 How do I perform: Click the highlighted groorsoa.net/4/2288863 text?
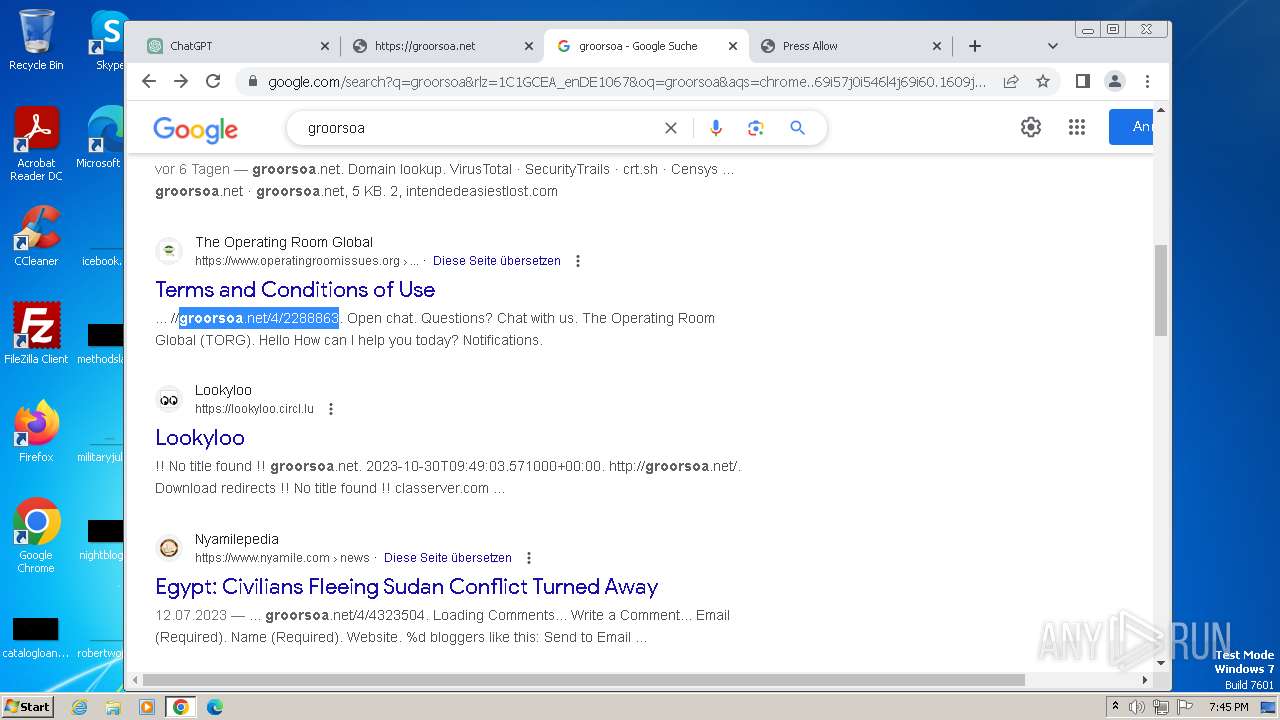click(259, 318)
